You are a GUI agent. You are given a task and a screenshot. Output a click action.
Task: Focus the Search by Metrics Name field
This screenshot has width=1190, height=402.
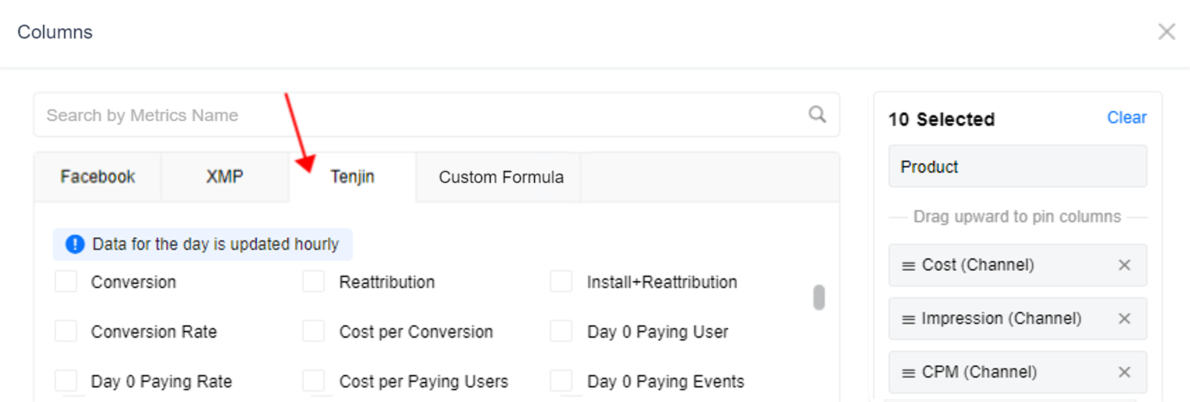pos(436,115)
